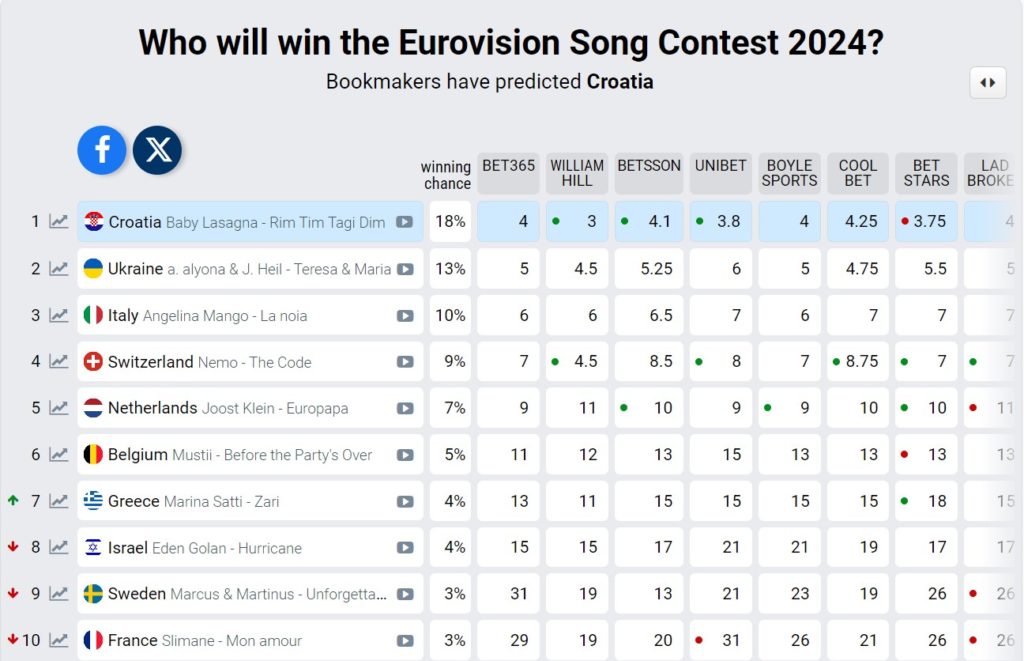The image size is (1024, 661).
Task: Select the BET STARS column header
Action: [x=926, y=174]
